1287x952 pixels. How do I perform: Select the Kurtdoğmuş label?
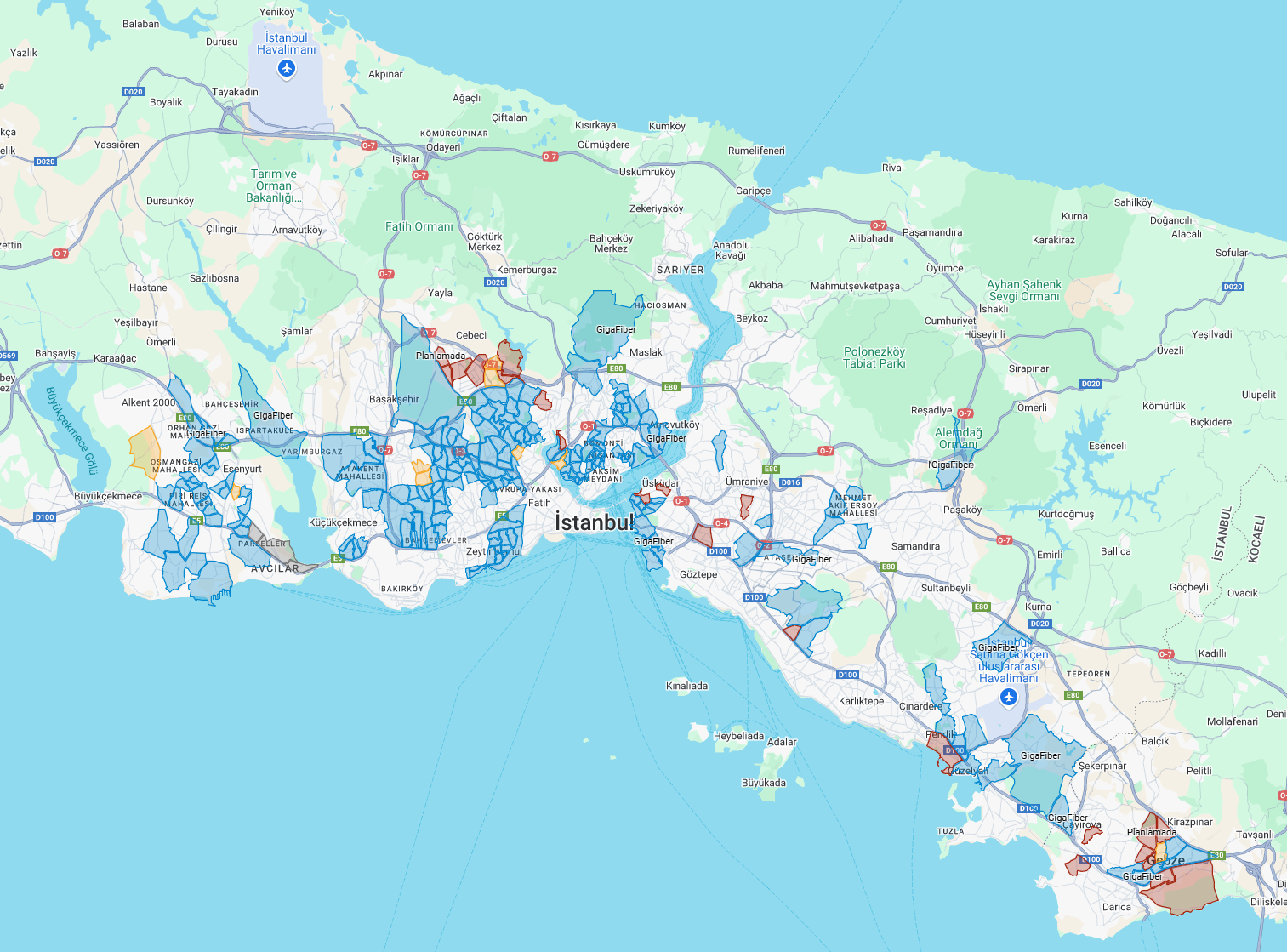click(x=1067, y=514)
